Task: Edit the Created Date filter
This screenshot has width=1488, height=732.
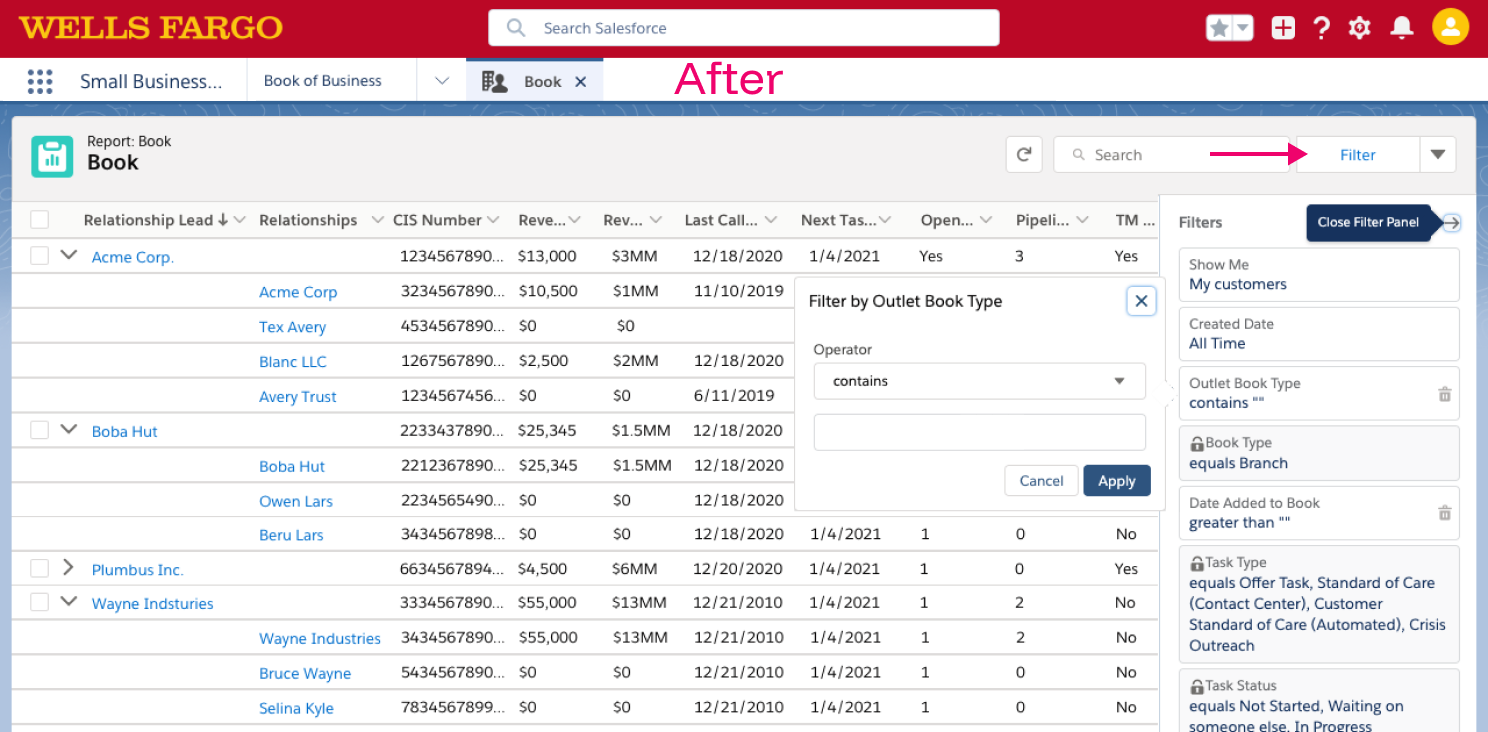Action: click(x=1319, y=334)
